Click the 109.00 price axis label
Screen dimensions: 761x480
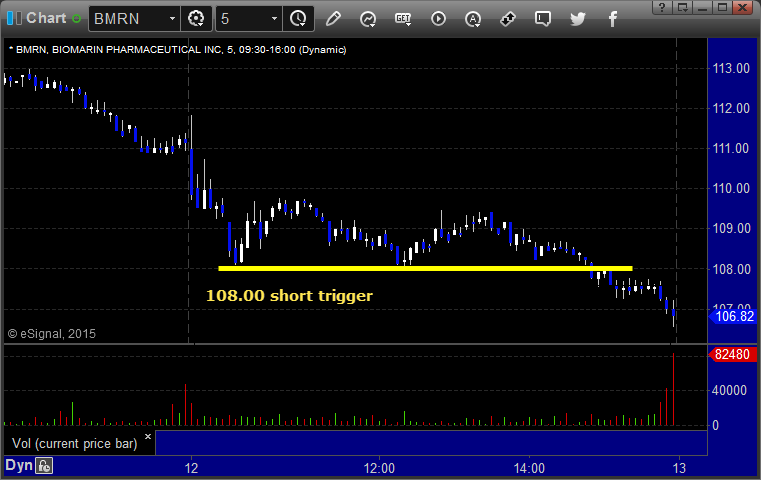click(x=731, y=228)
